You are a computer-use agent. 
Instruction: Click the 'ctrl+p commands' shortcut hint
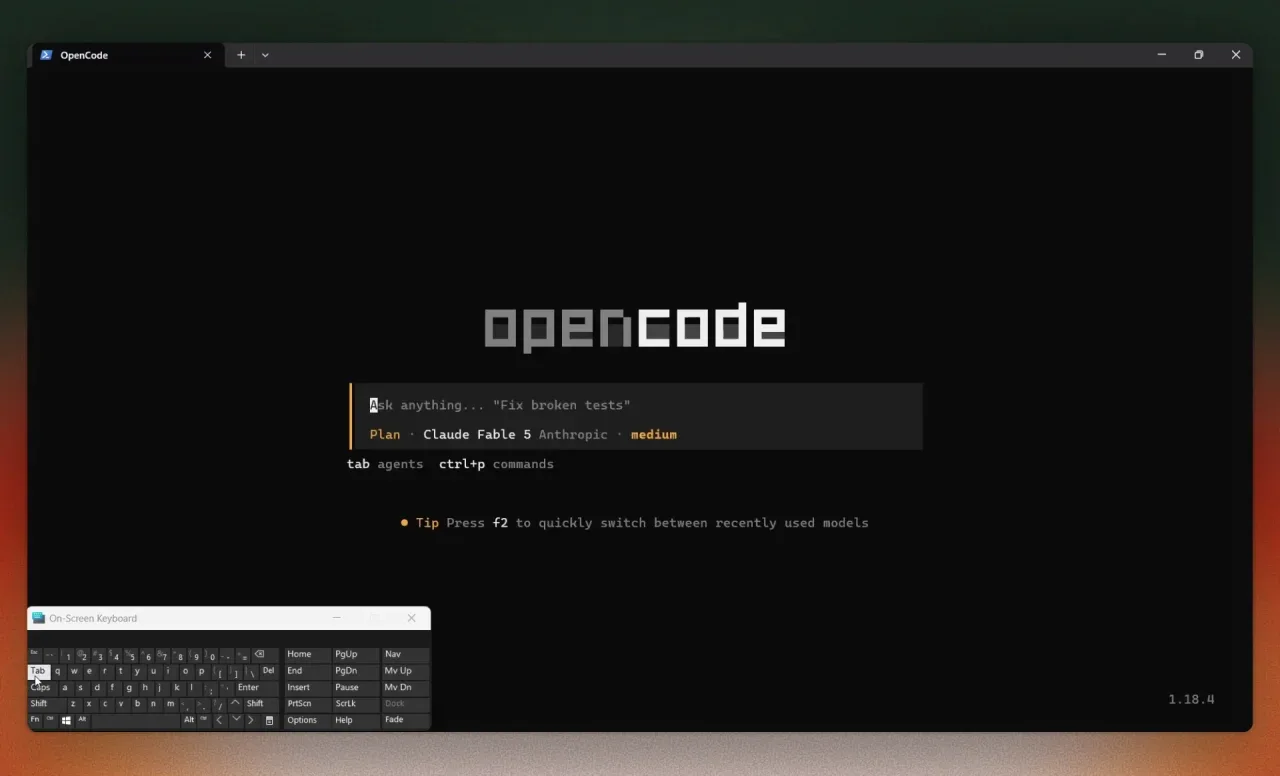pos(496,464)
